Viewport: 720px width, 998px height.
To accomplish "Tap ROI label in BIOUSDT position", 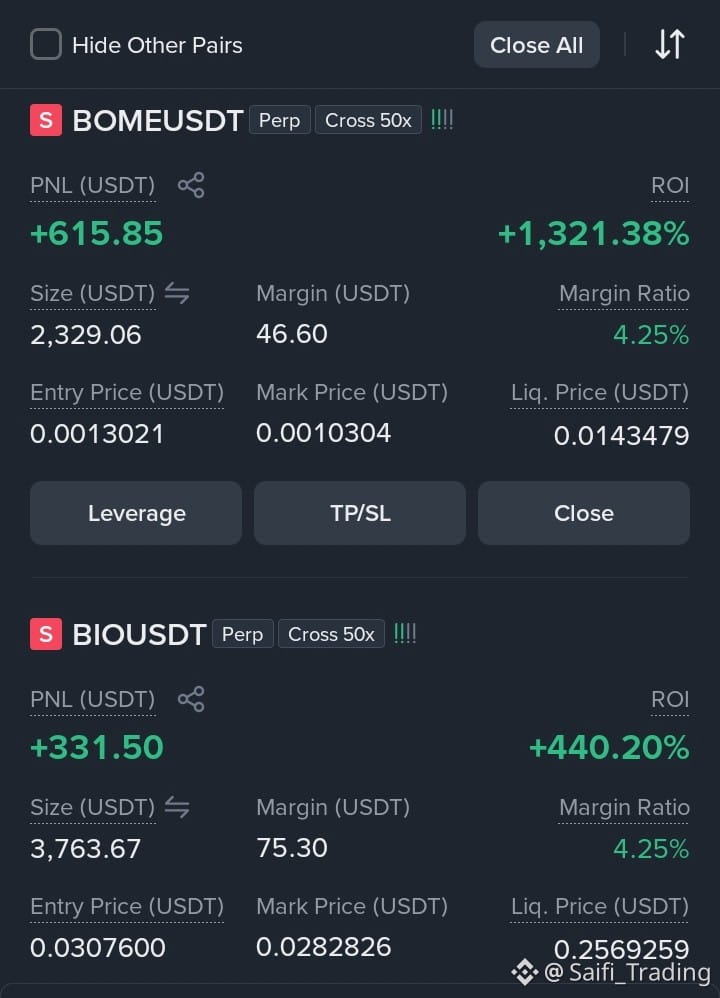I will tap(670, 699).
